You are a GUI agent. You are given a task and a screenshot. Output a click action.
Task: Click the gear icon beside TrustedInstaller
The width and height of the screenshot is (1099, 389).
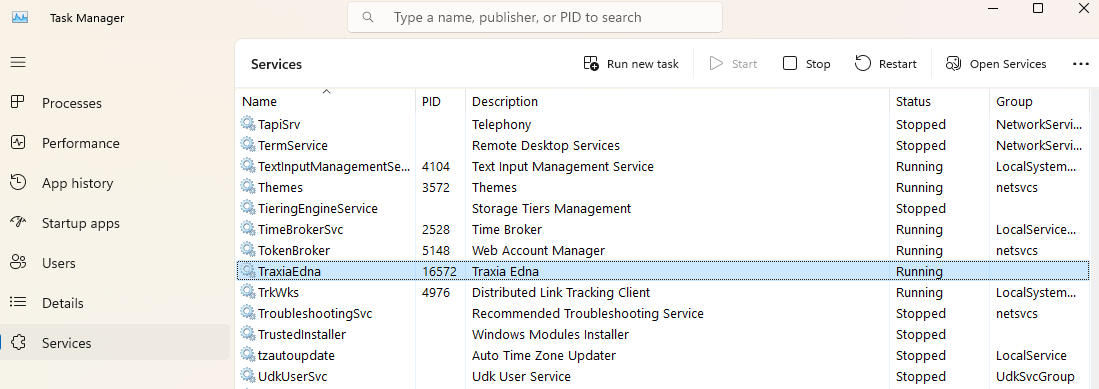(x=247, y=334)
